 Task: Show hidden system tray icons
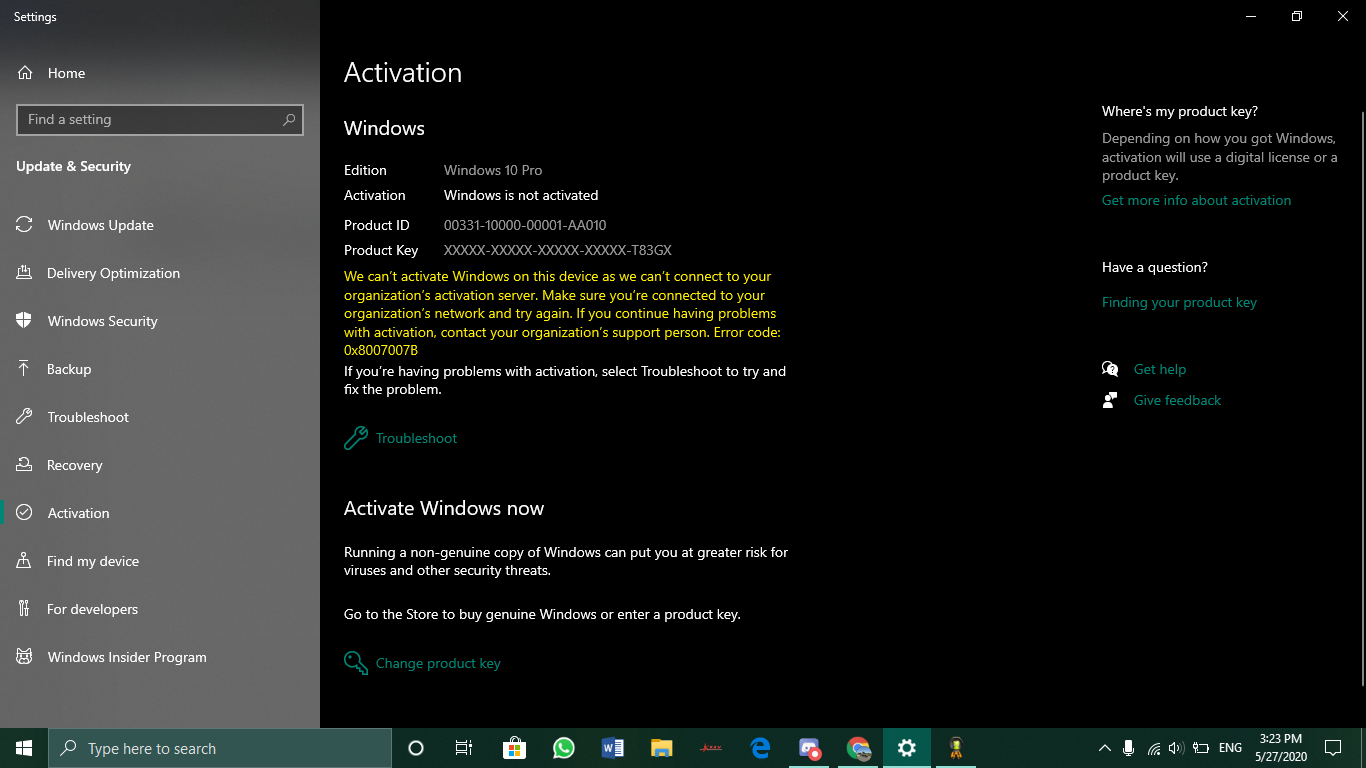[1104, 748]
